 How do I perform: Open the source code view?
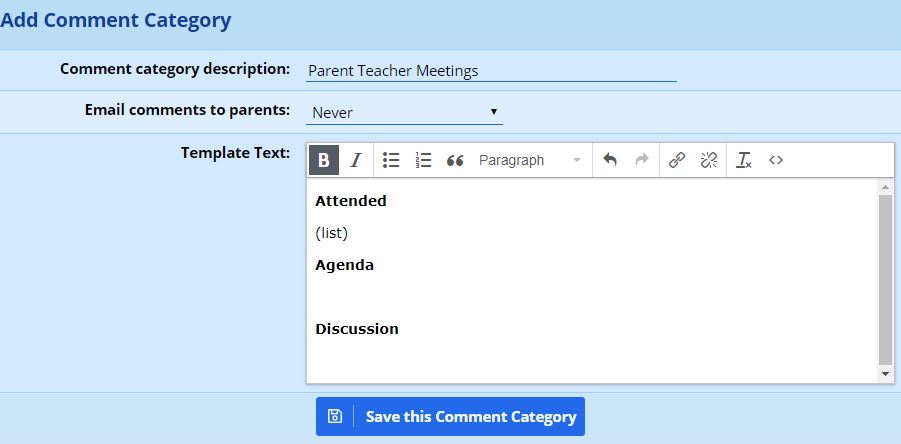776,160
